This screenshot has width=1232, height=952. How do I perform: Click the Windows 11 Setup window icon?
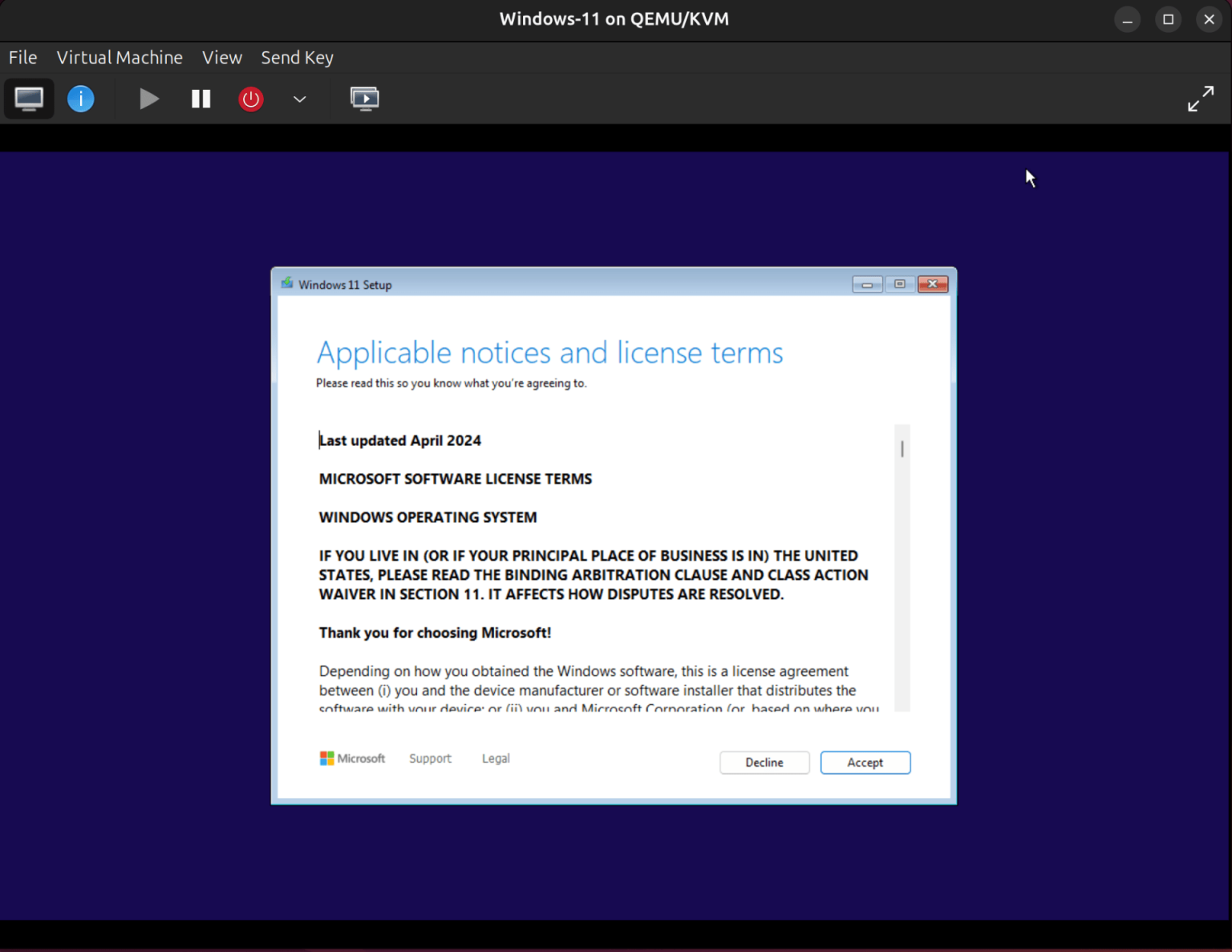coord(287,283)
